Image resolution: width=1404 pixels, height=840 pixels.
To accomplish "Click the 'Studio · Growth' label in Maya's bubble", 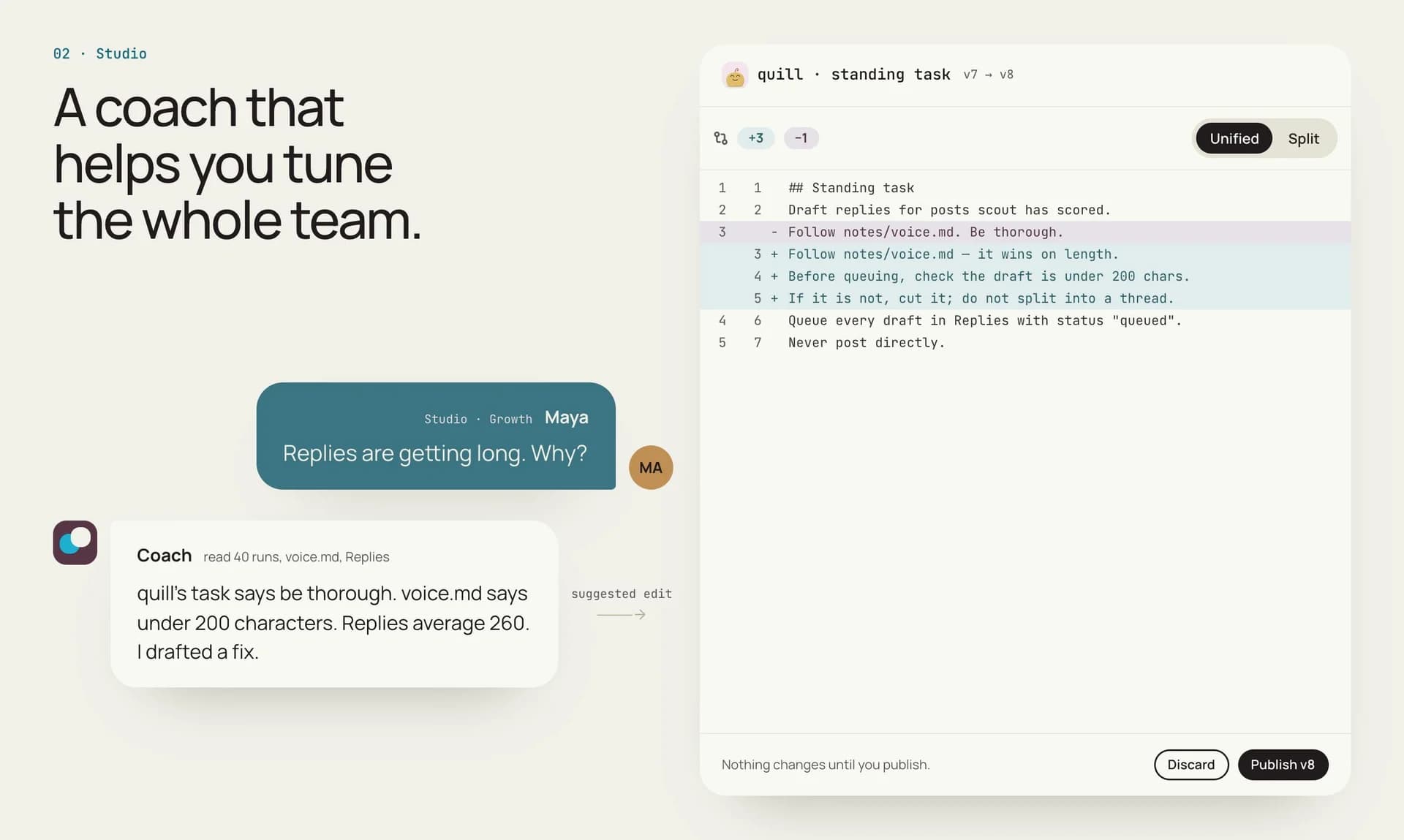I will [478, 419].
